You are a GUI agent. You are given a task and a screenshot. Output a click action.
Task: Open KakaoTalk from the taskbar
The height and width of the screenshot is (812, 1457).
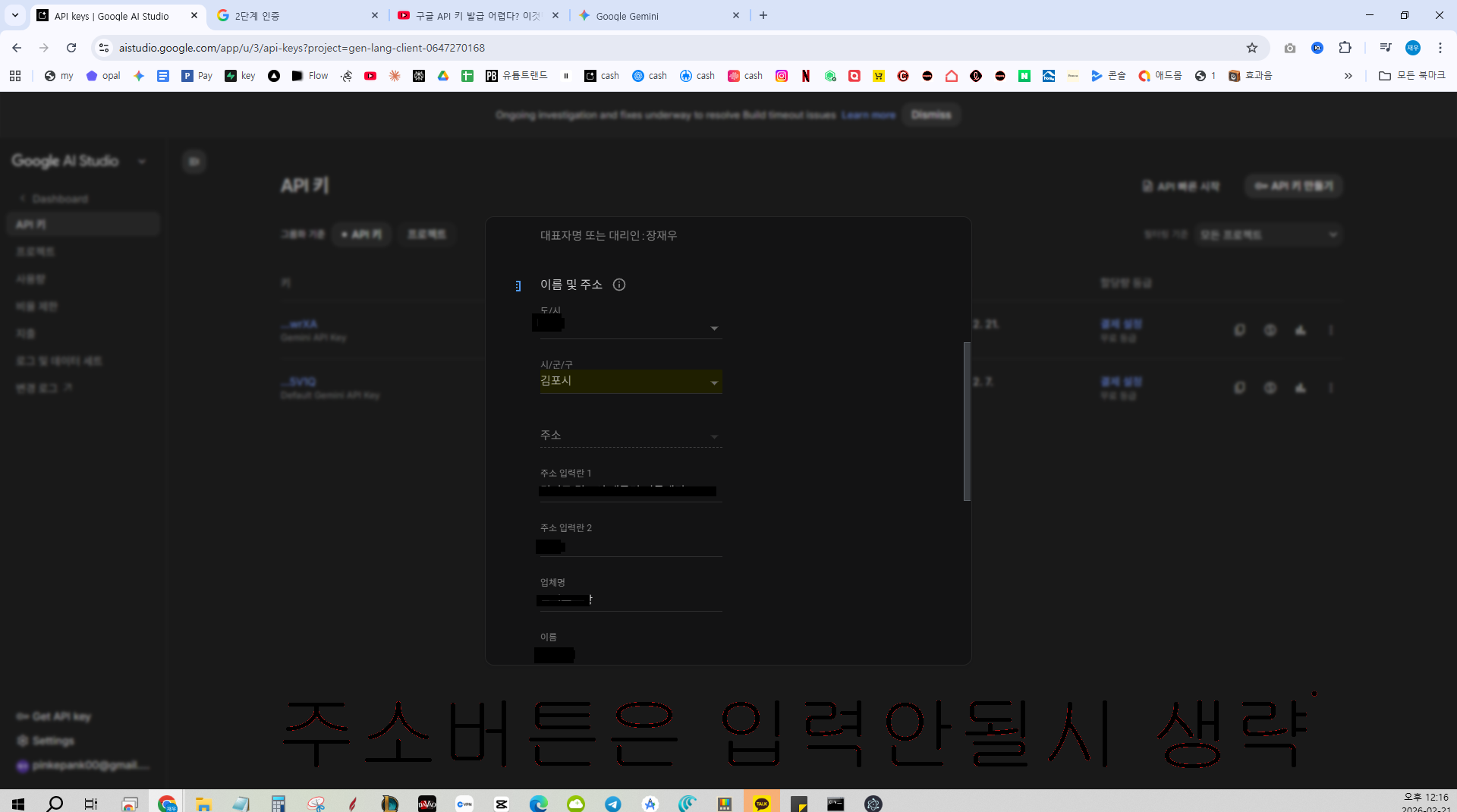tap(762, 803)
